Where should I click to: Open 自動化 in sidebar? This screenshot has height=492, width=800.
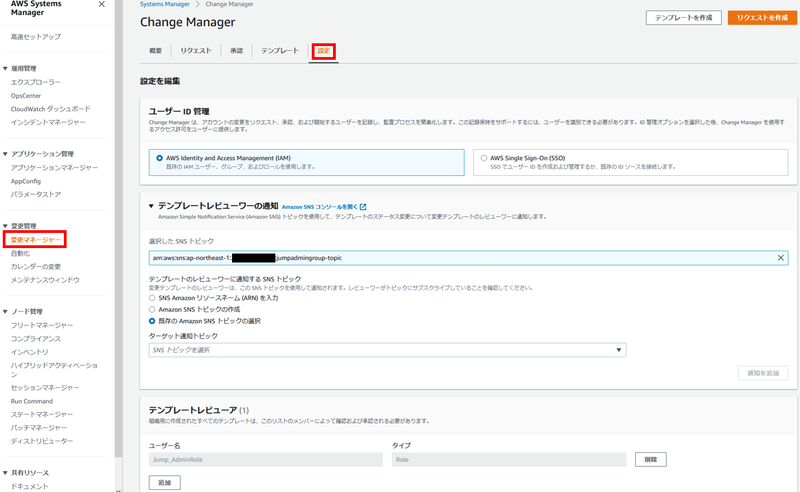(x=20, y=253)
